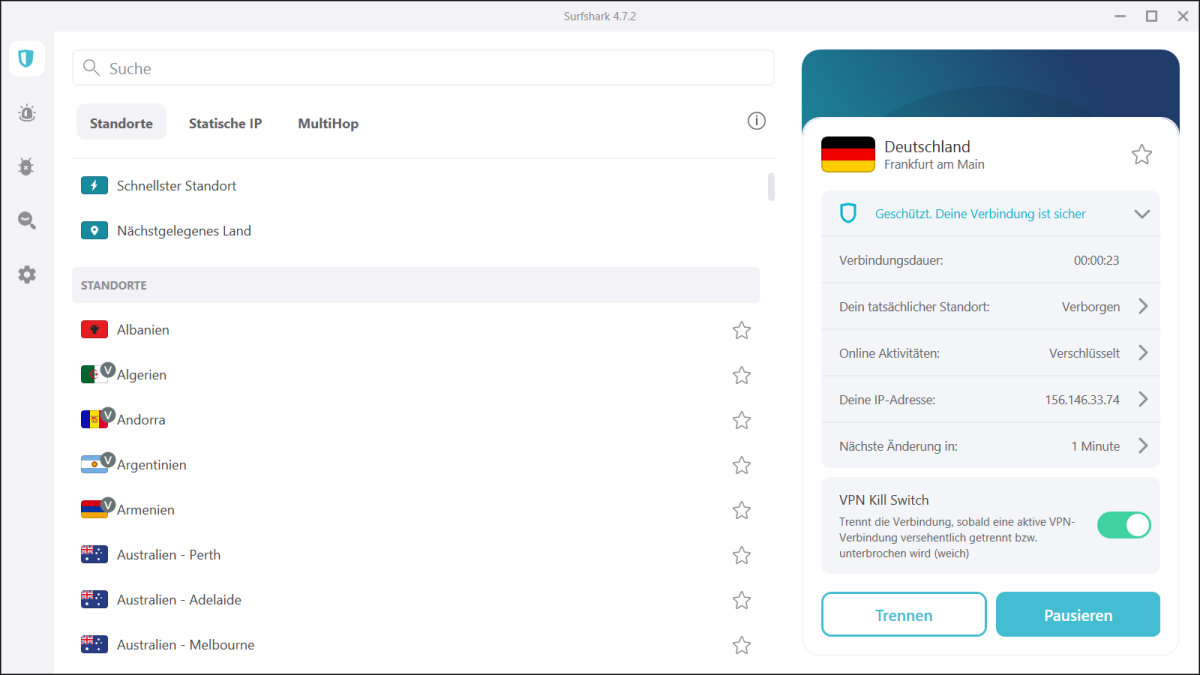1200x675 pixels.
Task: Click the Algeria flag icon
Action: [x=94, y=375]
